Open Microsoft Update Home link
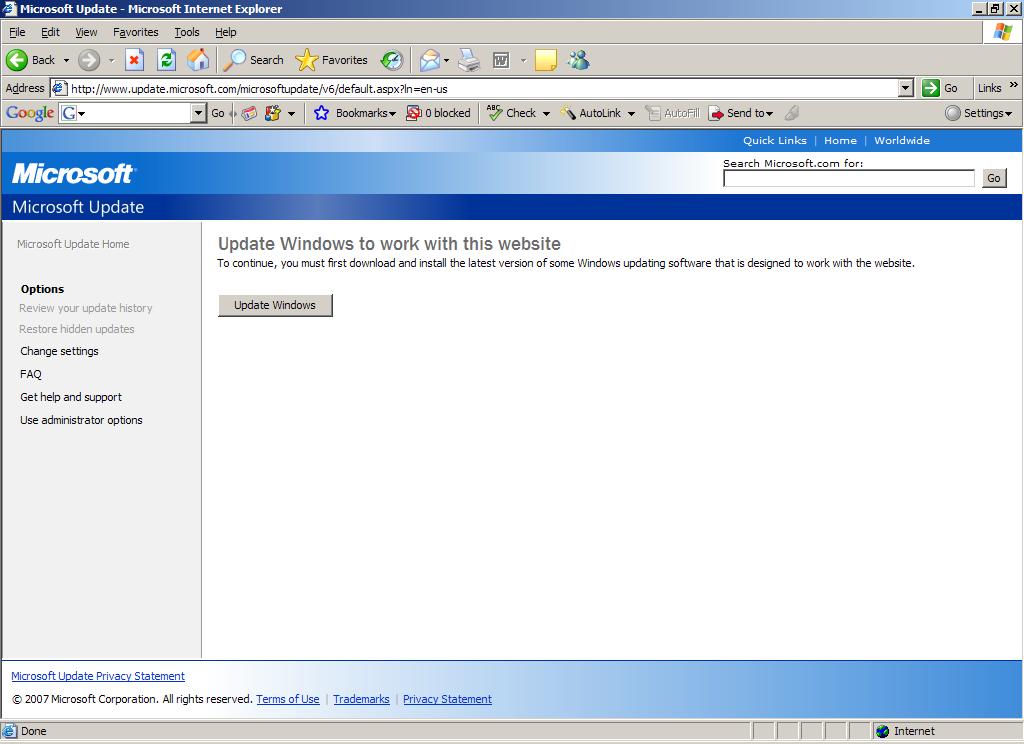1024x744 pixels. coord(73,244)
